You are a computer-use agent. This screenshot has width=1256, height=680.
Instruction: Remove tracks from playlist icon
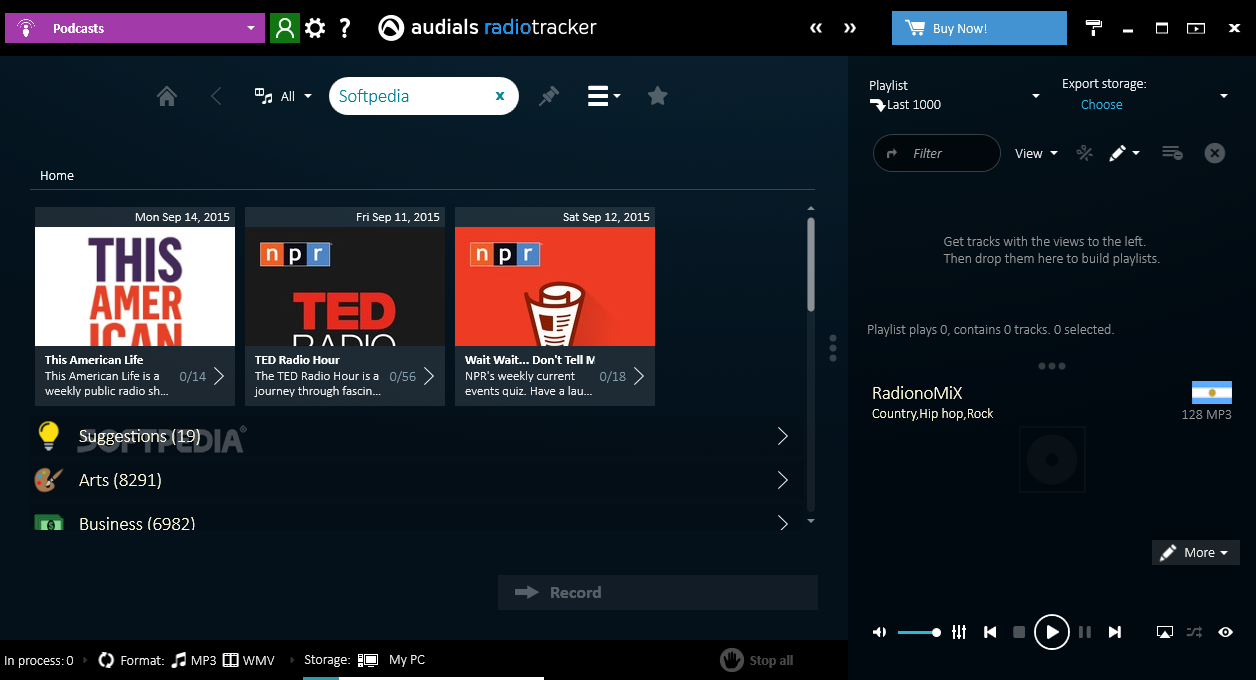1172,153
